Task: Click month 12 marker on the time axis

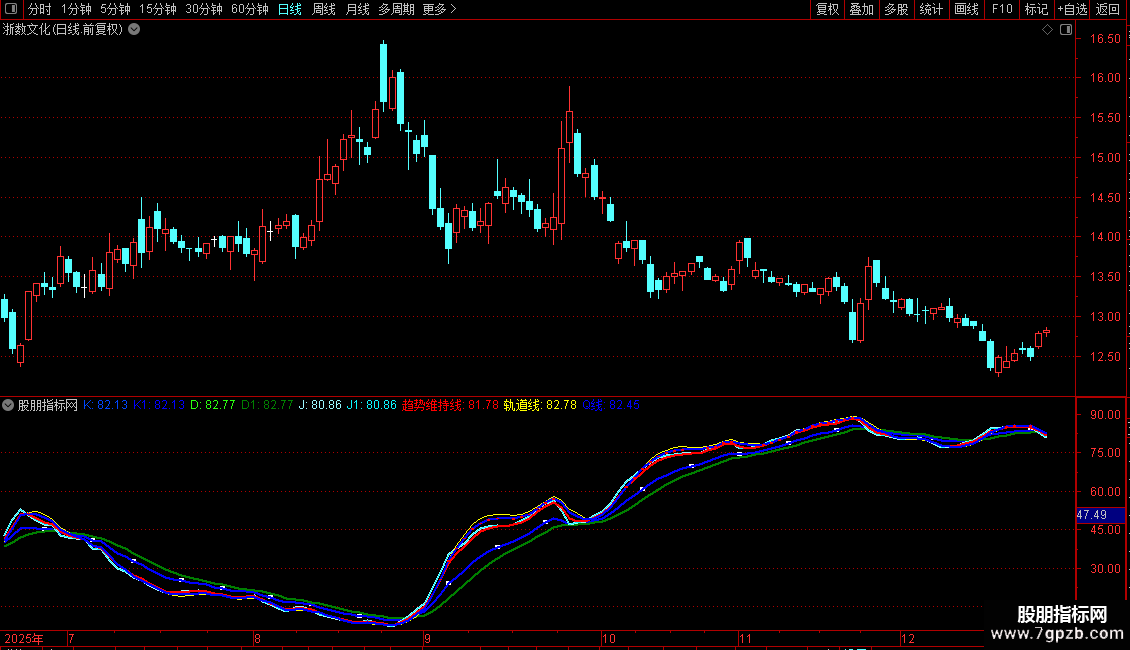Action: [x=907, y=638]
